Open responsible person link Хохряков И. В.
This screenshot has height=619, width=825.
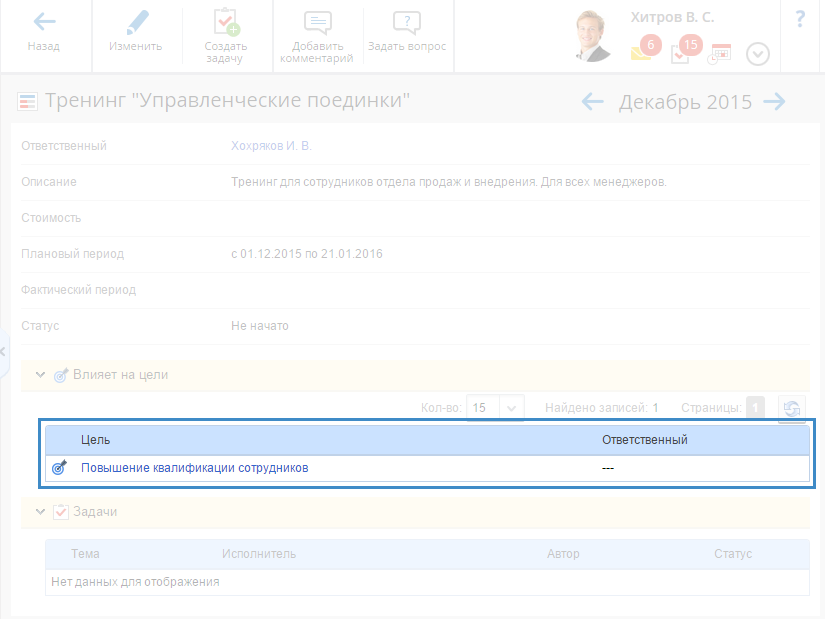[271, 146]
